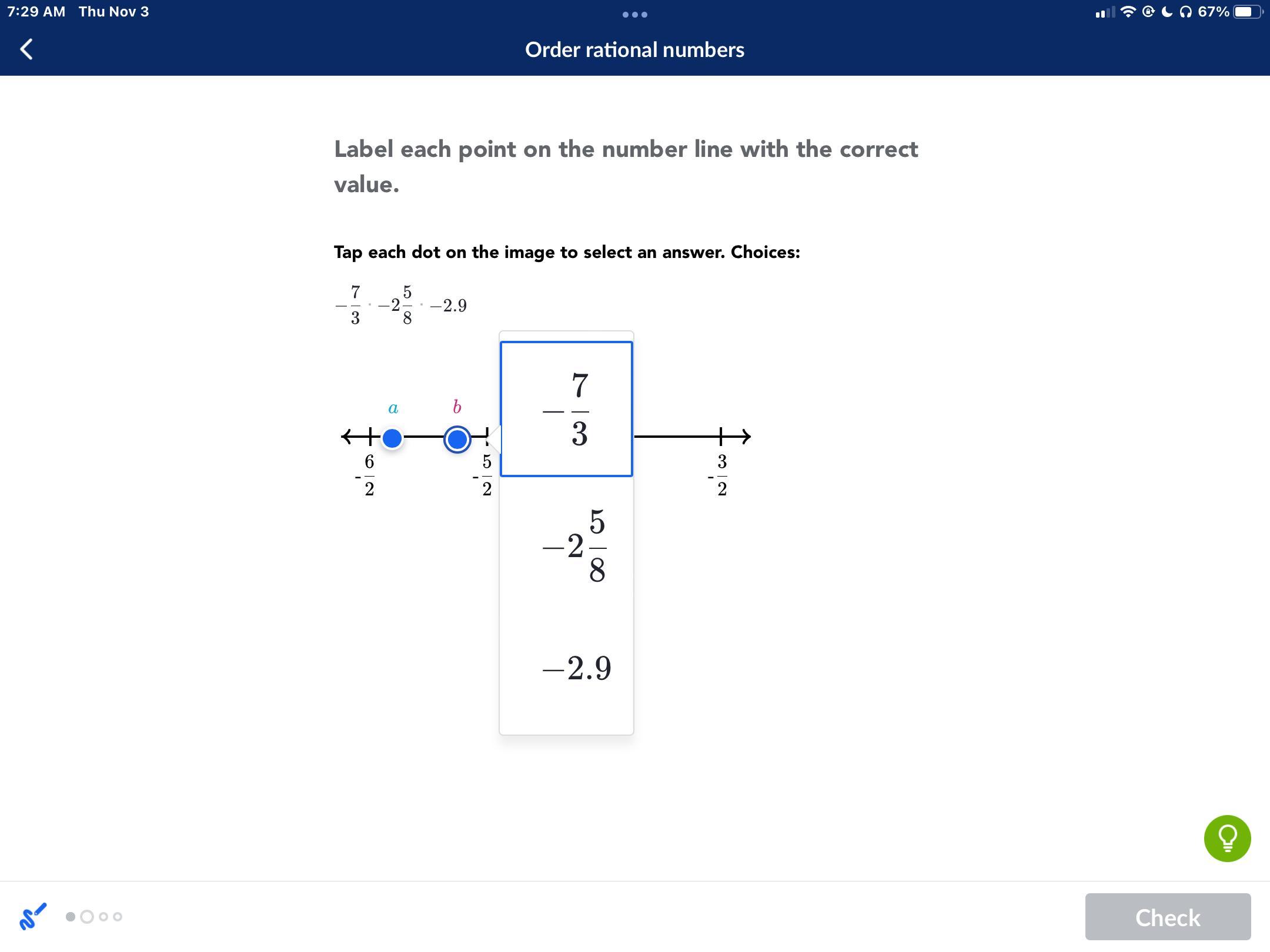Tap the second progress dot indicator
This screenshot has height=952, width=1270.
(x=87, y=917)
